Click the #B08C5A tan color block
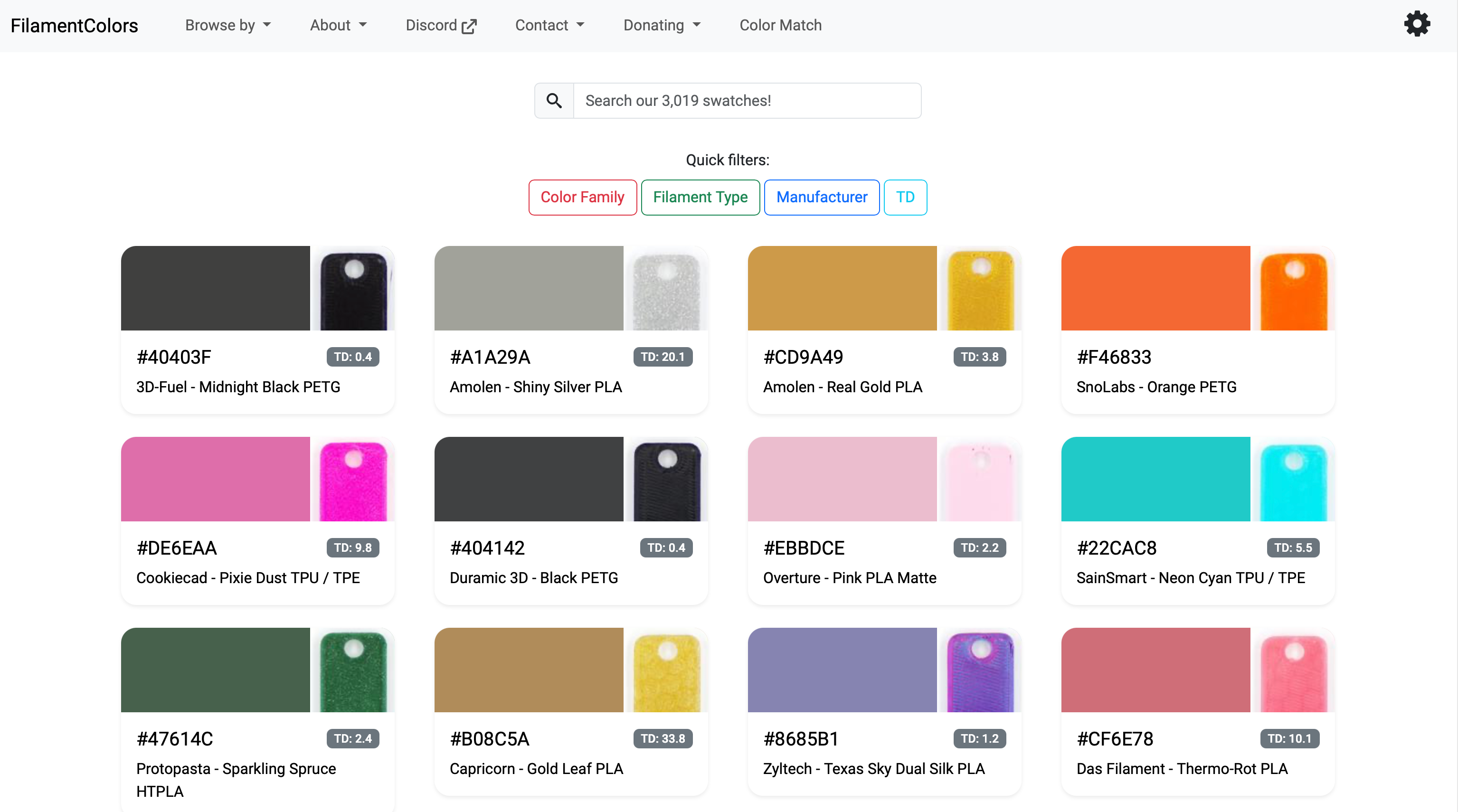The image size is (1458, 812). [529, 670]
